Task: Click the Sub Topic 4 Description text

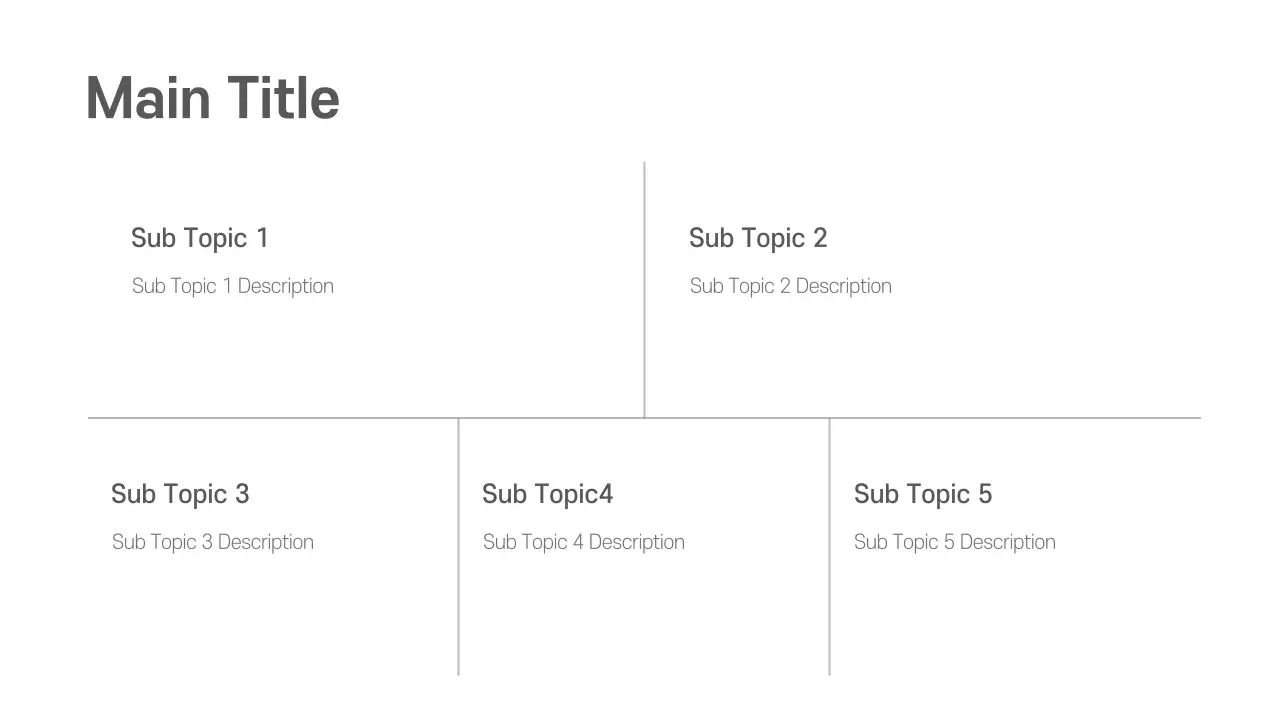Action: click(584, 542)
